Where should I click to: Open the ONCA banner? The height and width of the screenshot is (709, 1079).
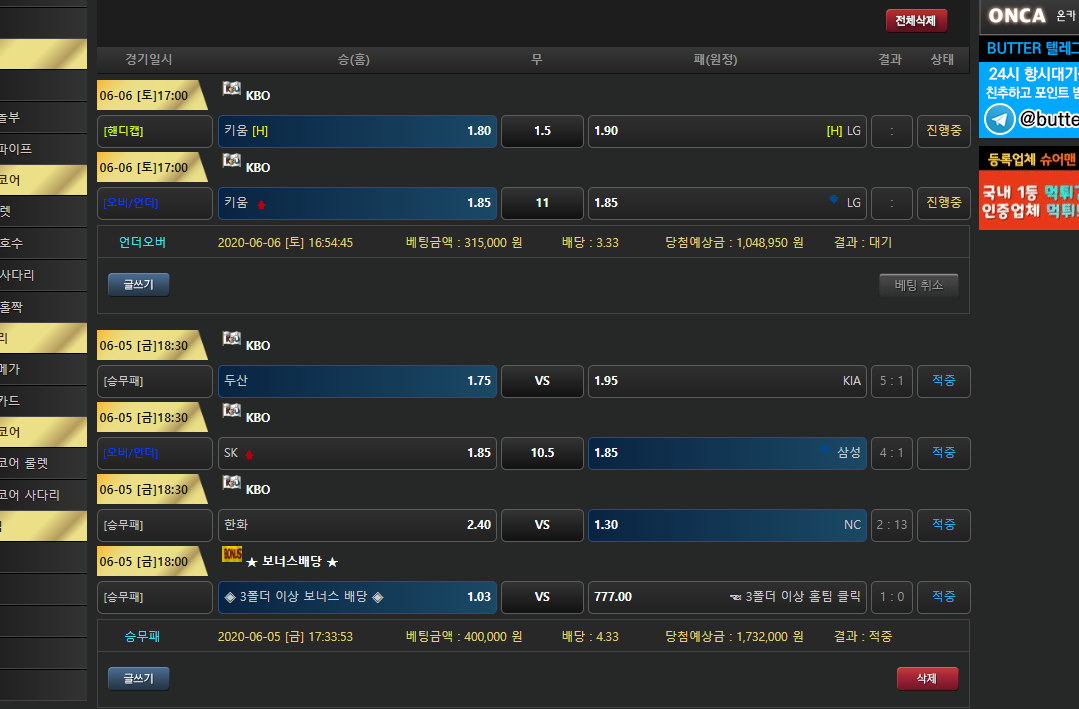click(x=1029, y=15)
